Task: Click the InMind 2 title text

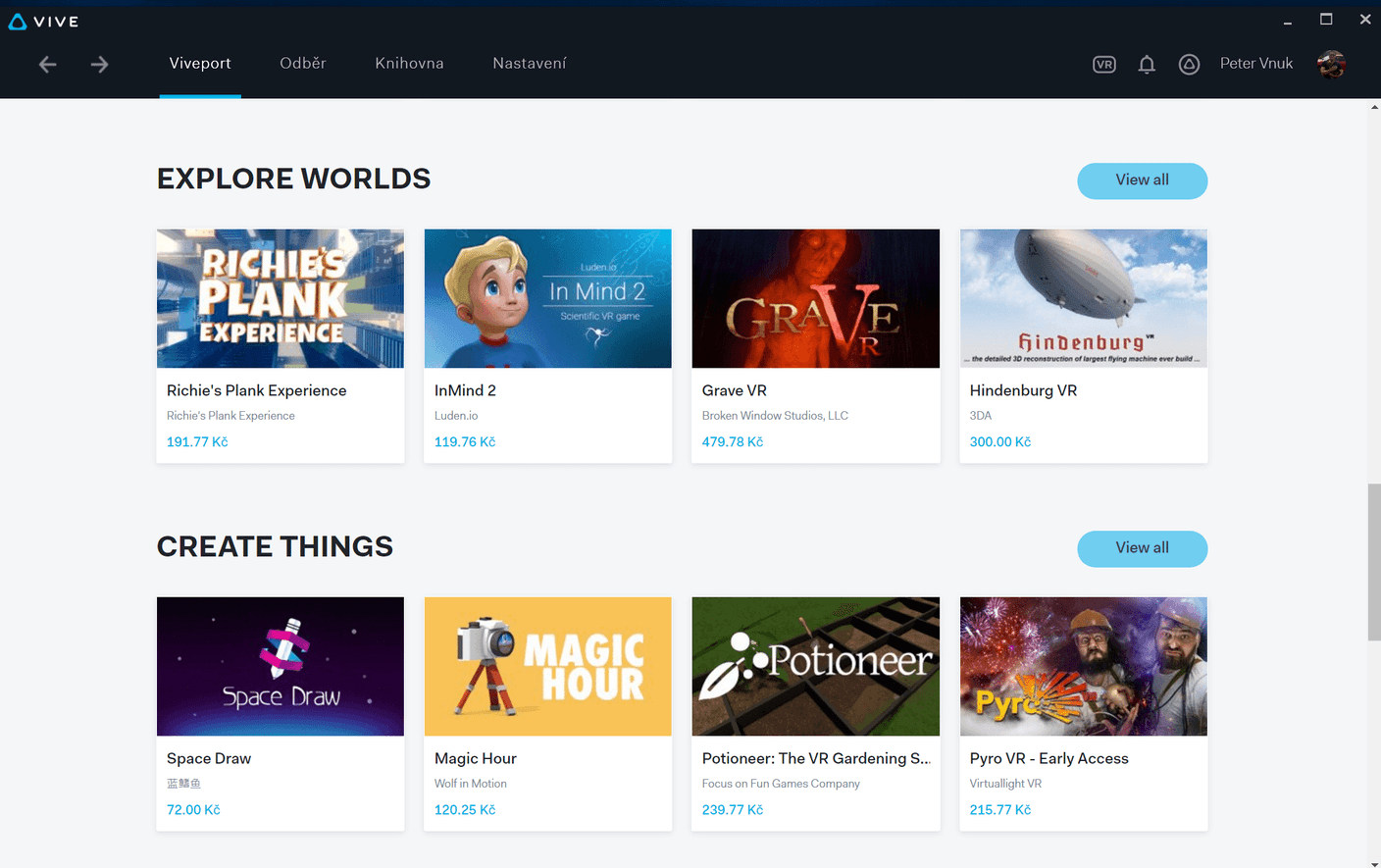Action: [465, 390]
